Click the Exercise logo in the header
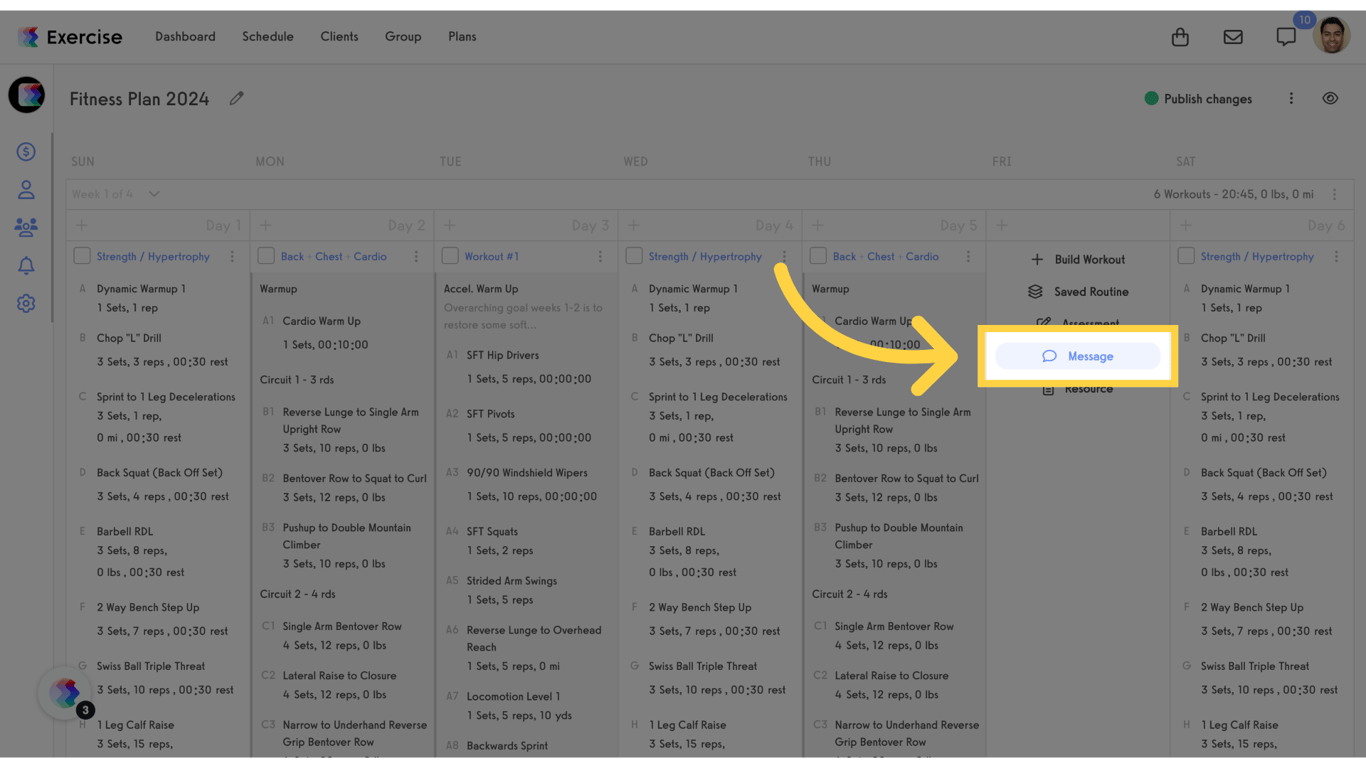Image resolution: width=1366 pixels, height=768 pixels. [69, 37]
